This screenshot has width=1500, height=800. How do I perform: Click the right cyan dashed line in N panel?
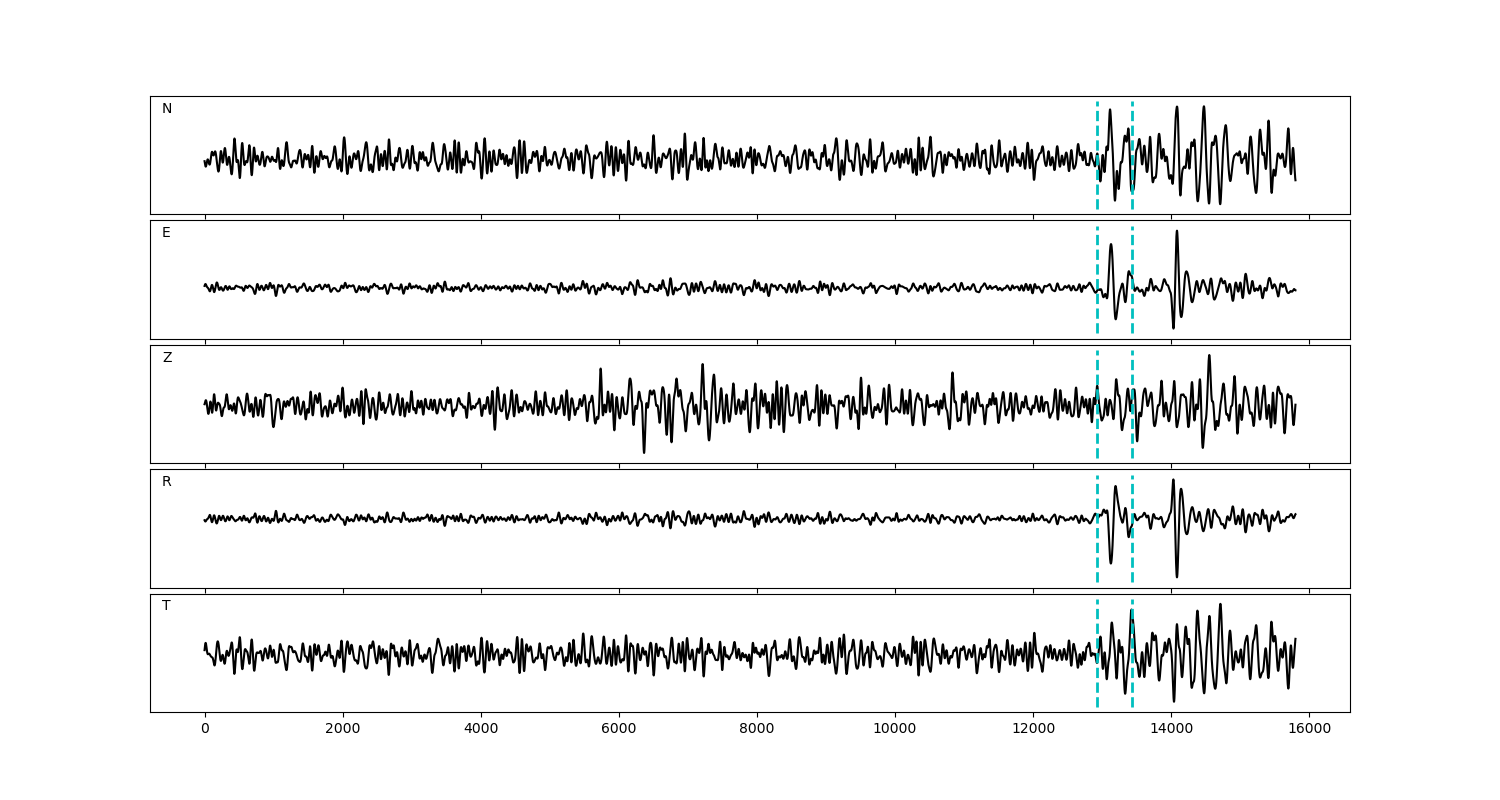tap(1132, 130)
